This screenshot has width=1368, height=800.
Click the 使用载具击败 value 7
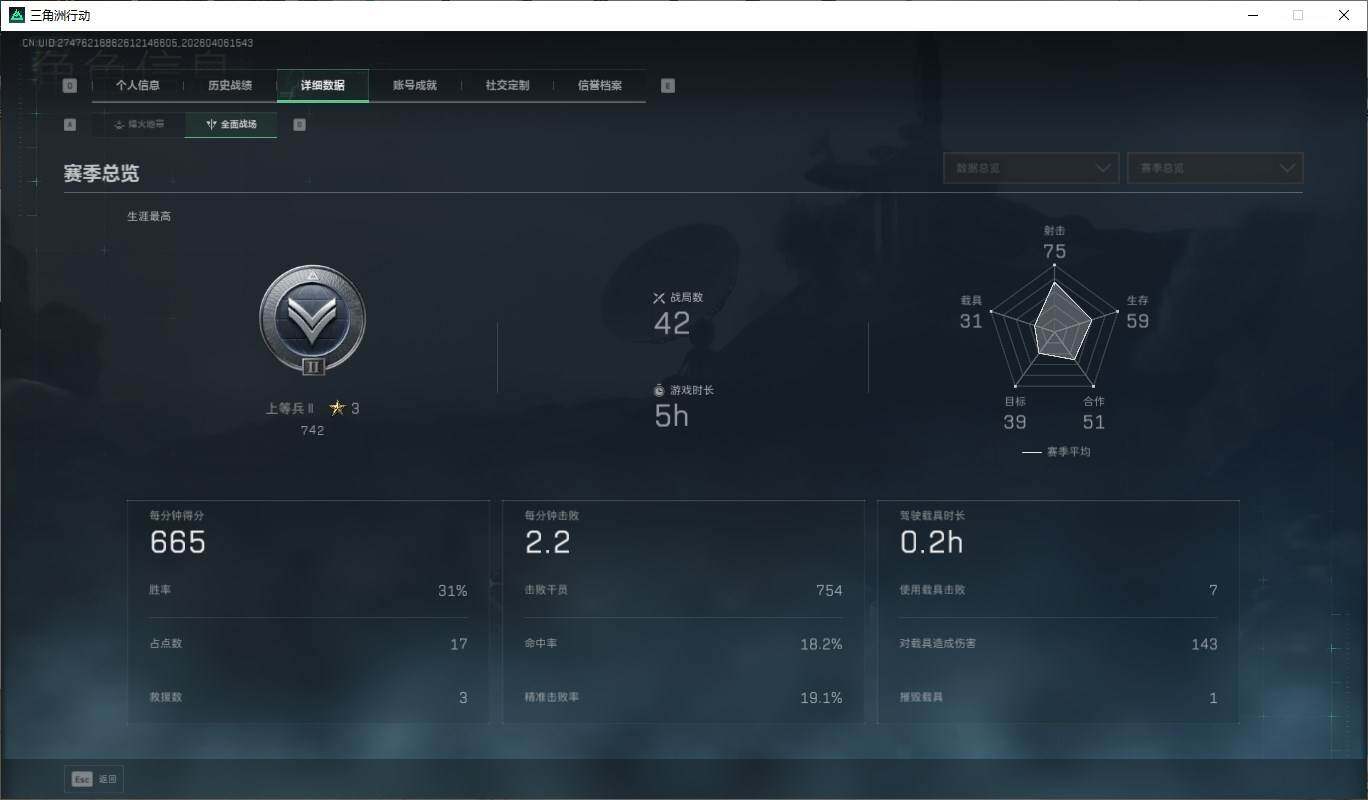[1213, 591]
